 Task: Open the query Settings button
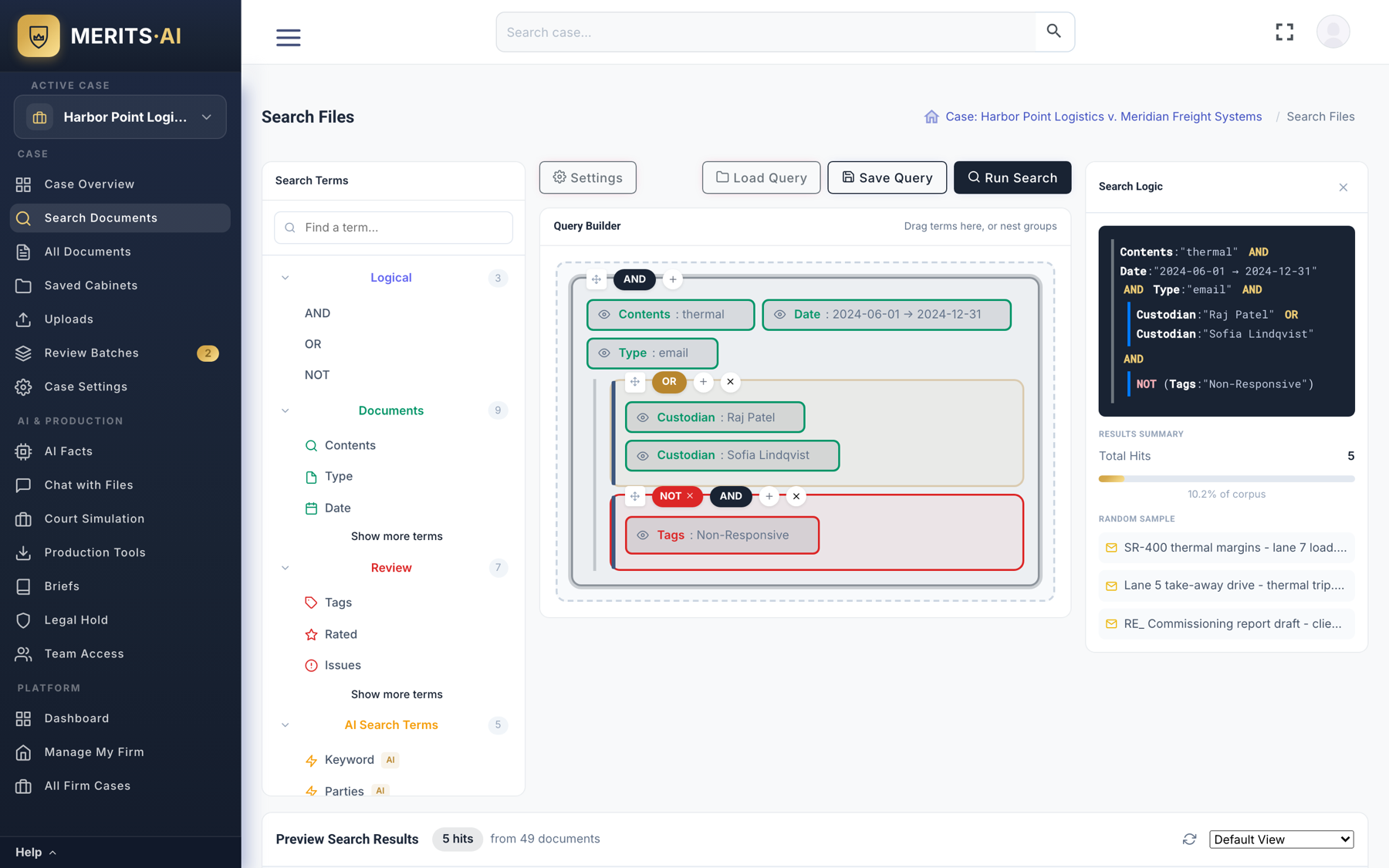[x=588, y=177]
